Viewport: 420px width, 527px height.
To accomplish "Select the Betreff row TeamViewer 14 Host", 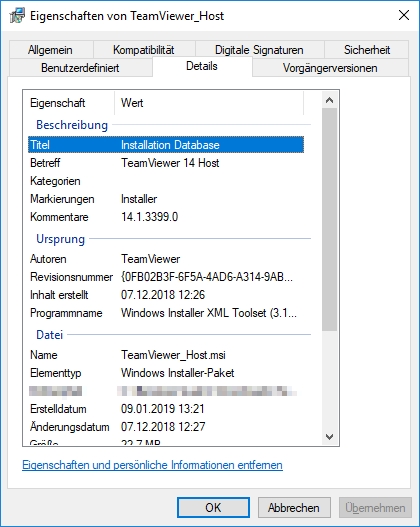I will (166, 163).
